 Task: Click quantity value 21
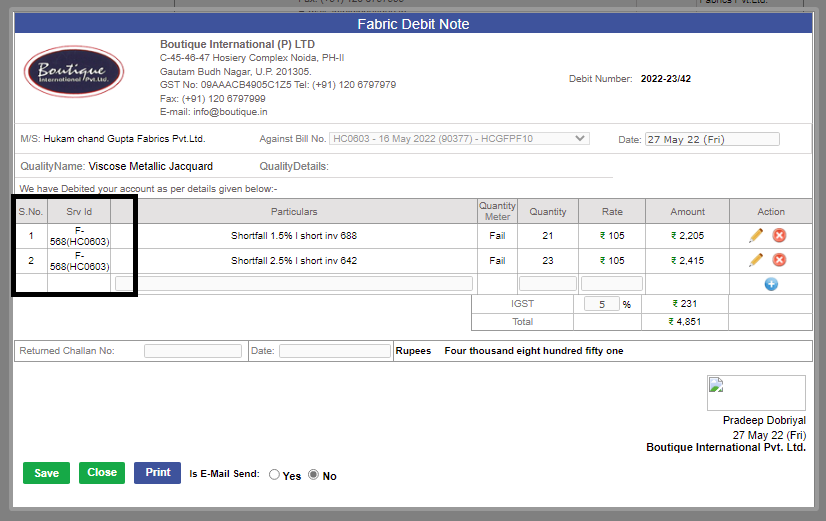(548, 235)
